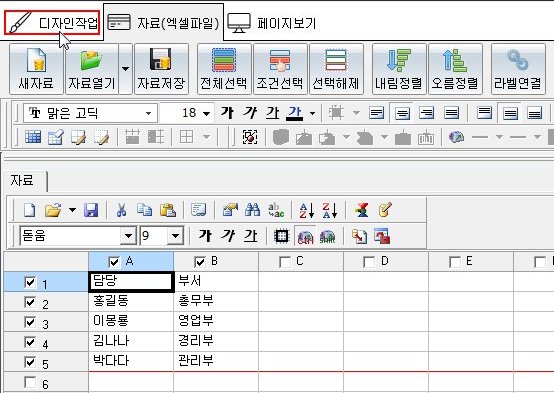Click the binoculars find icon
Image resolution: width=554 pixels, height=393 pixels.
(x=253, y=210)
